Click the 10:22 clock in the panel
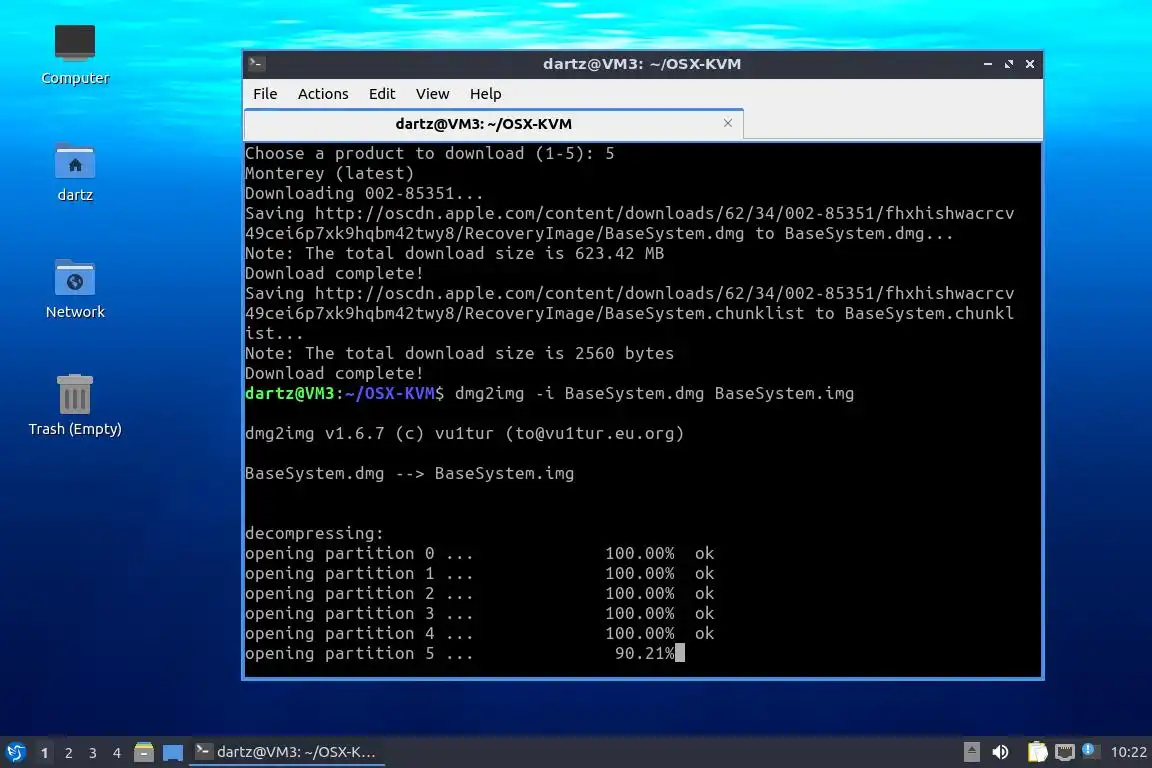This screenshot has width=1152, height=768. pyautogui.click(x=1128, y=752)
